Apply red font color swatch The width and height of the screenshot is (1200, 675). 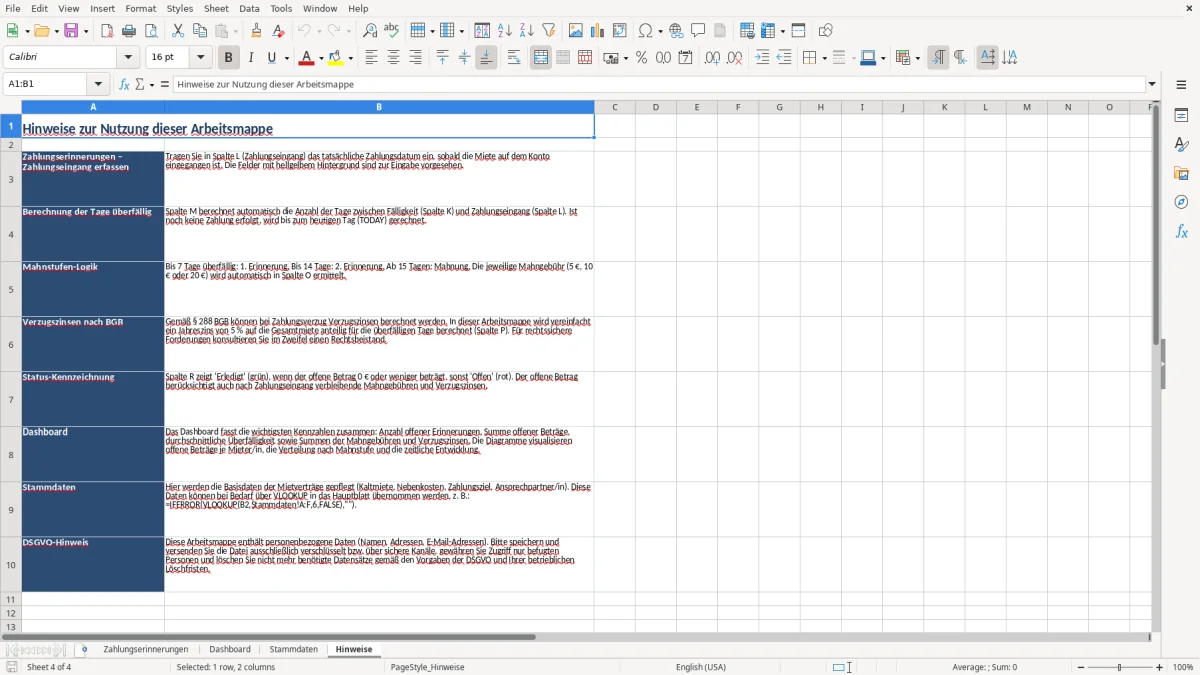[307, 58]
